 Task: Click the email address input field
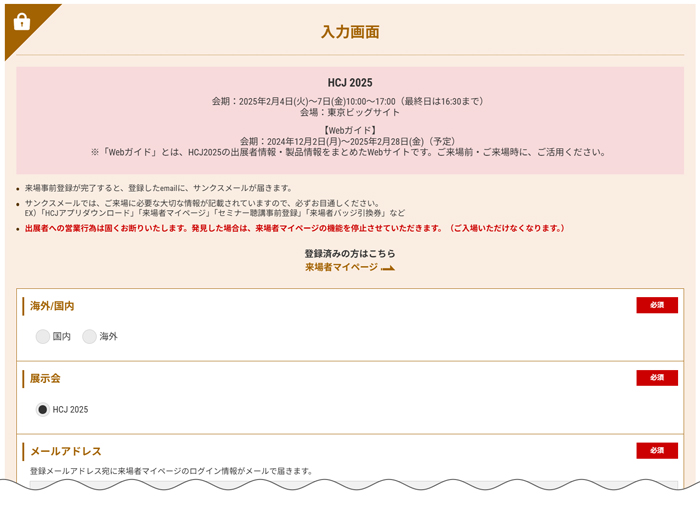point(354,485)
